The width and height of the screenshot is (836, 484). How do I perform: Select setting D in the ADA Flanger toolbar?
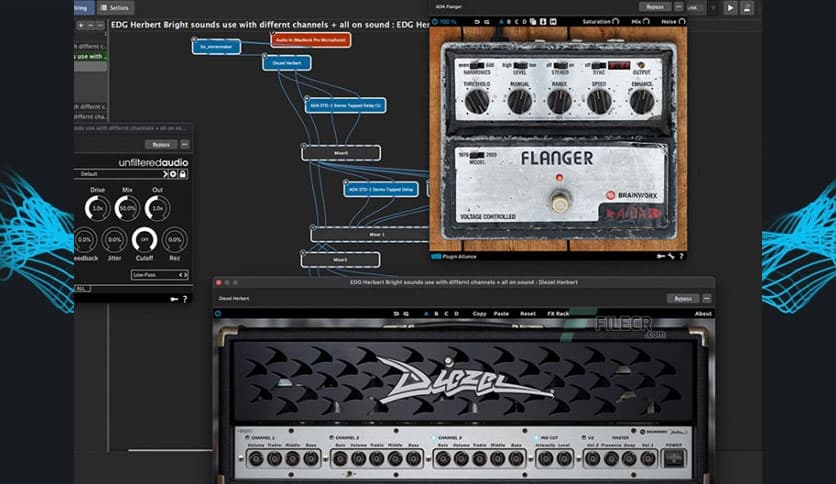click(x=525, y=22)
